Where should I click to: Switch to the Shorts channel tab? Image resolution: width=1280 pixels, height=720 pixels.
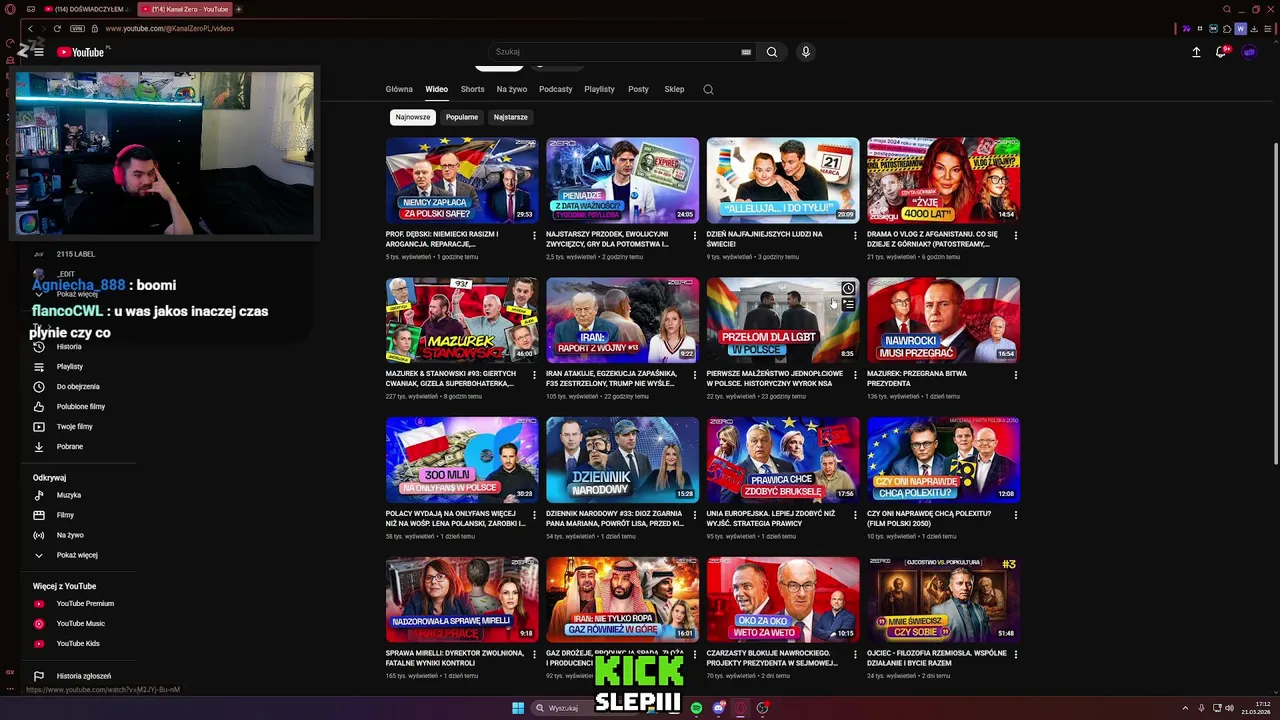(x=472, y=89)
